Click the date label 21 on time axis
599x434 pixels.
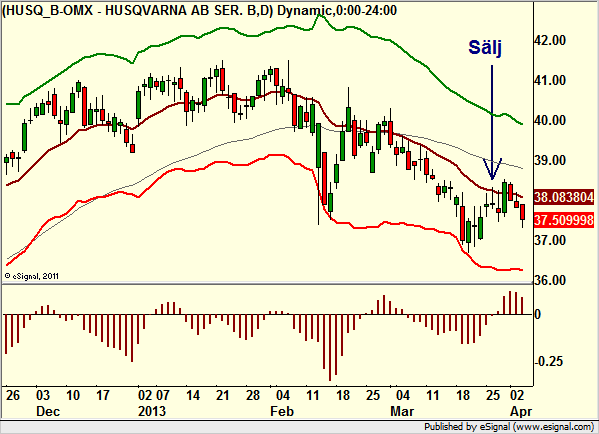(223, 395)
